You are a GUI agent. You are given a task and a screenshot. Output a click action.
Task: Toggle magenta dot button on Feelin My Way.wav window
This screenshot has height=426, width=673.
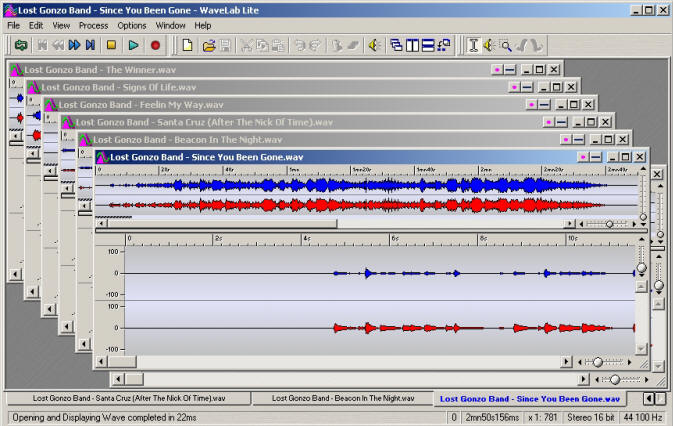click(531, 104)
